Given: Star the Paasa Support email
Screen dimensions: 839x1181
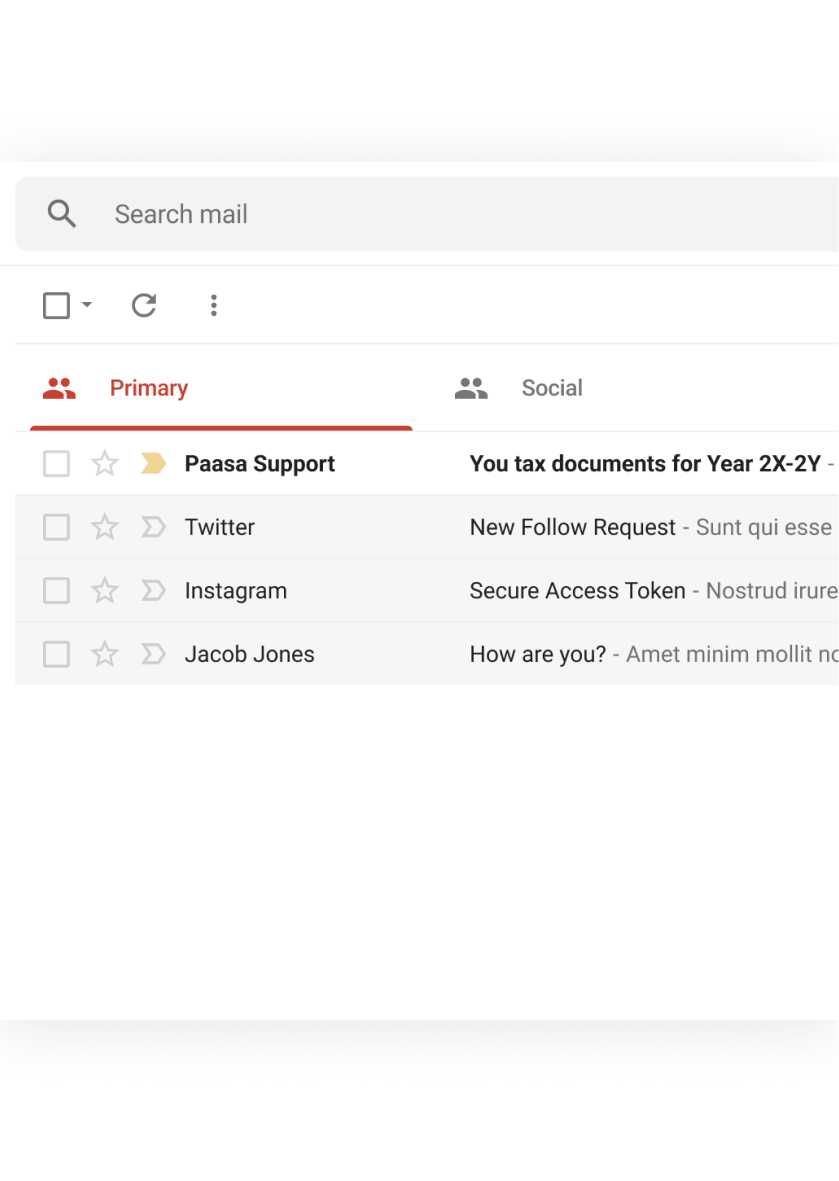Looking at the screenshot, I should pos(105,463).
